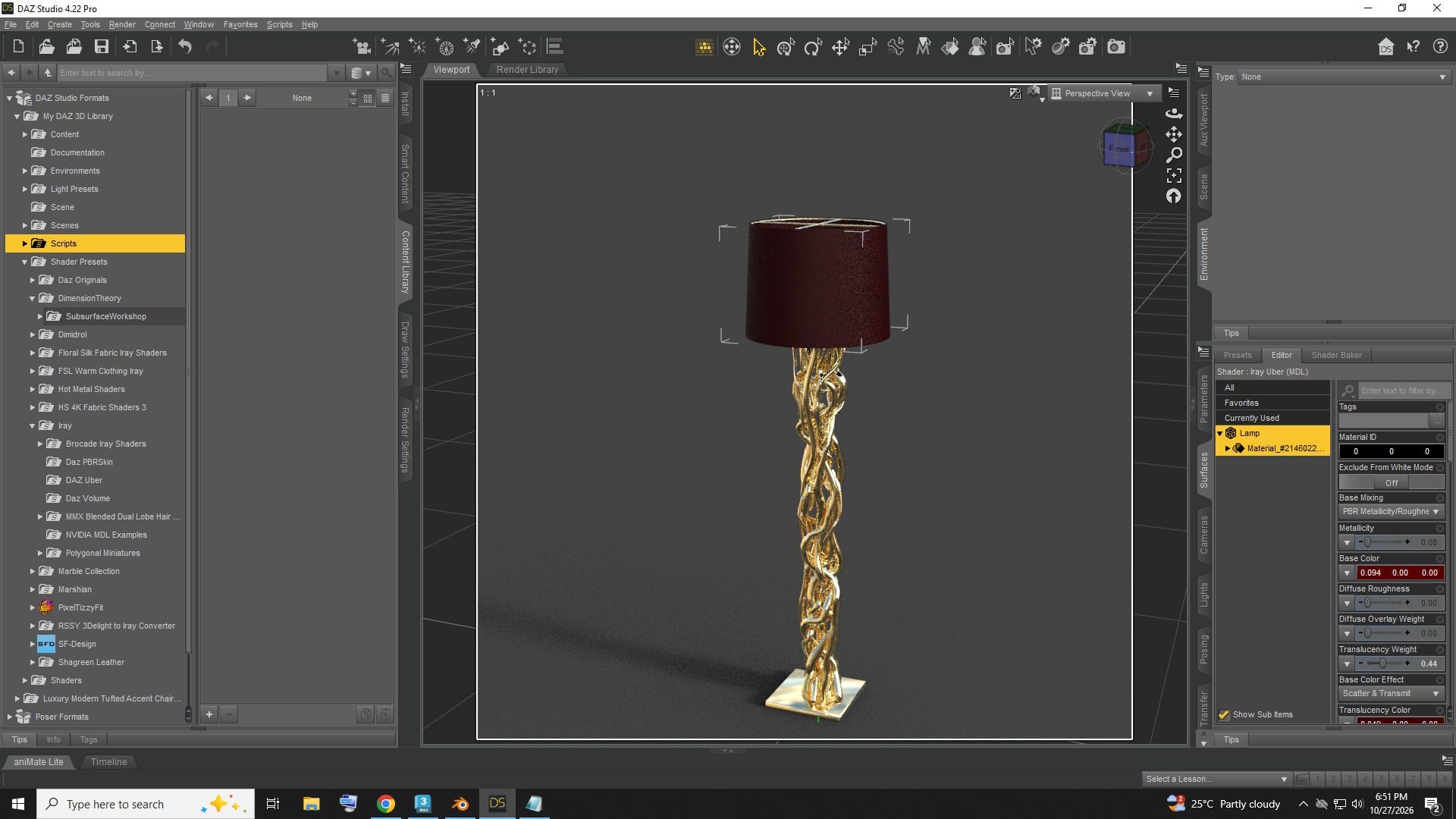Screen dimensions: 1456x819
Task: Open the Perspective View dropdown
Action: (1103, 93)
